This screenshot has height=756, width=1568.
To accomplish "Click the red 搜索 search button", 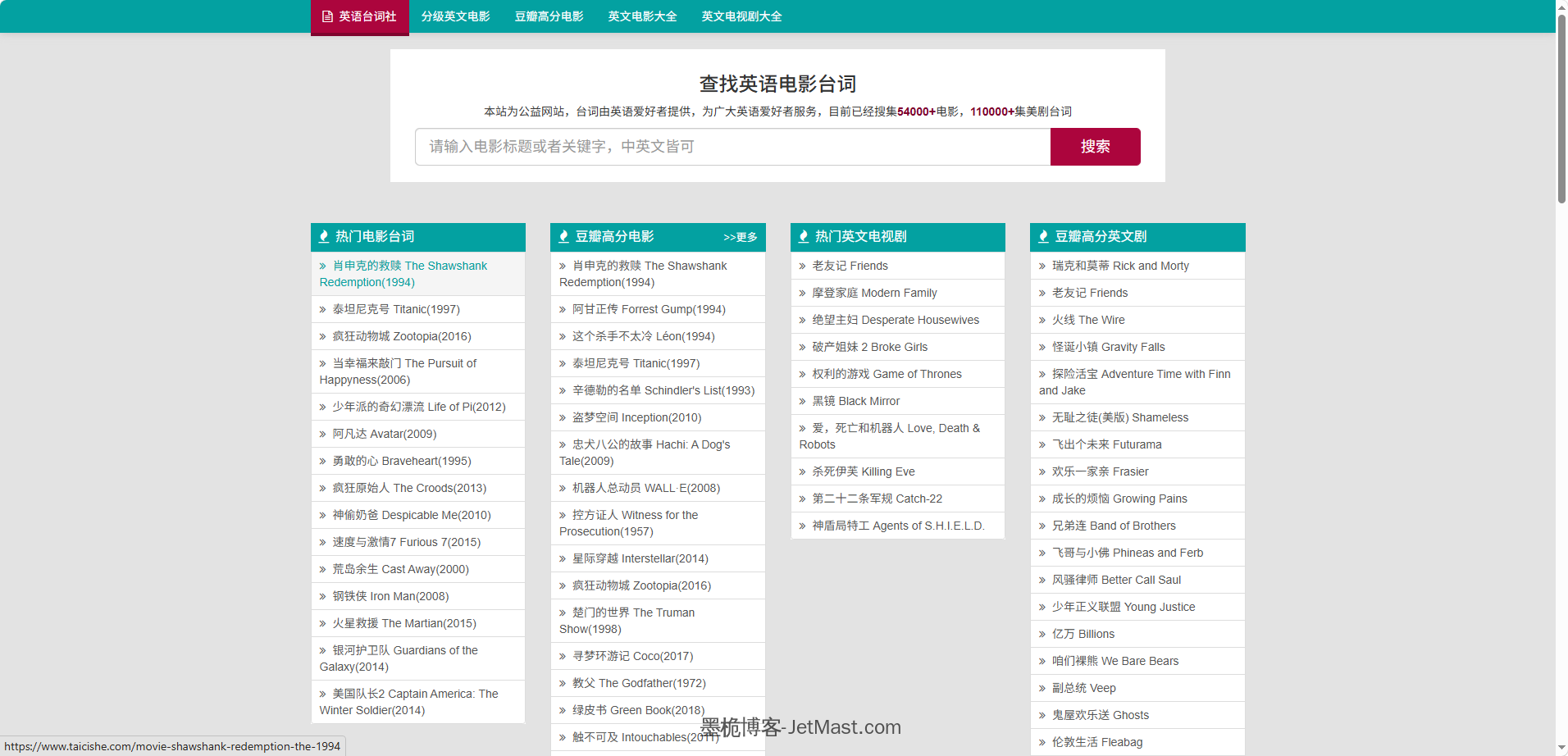I will click(1096, 147).
